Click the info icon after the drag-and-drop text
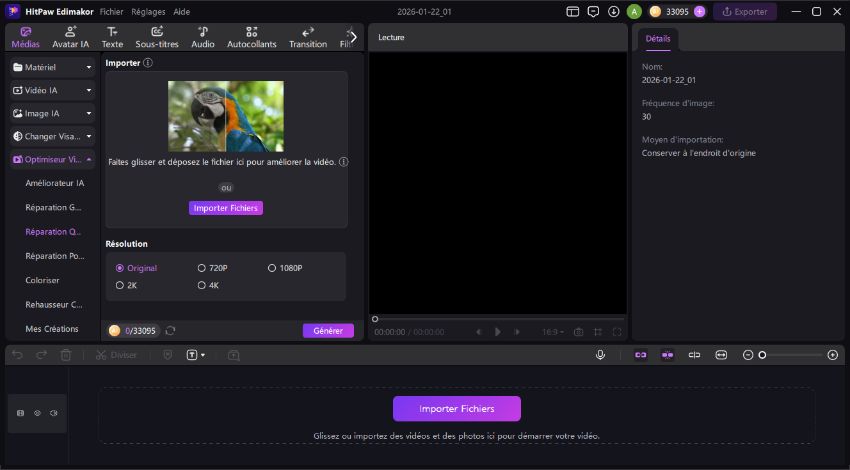The image size is (850, 470). pos(343,162)
